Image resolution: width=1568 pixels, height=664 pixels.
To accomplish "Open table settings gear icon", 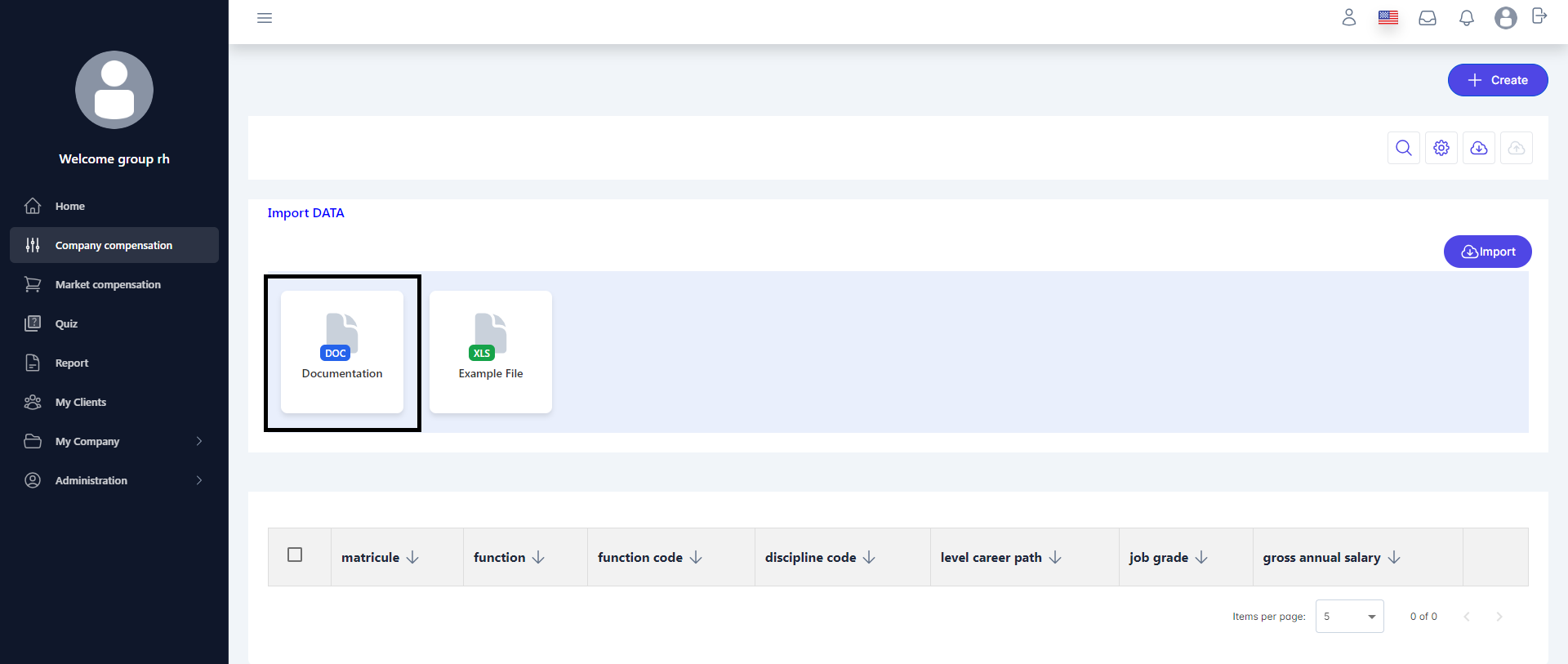I will [1441, 148].
